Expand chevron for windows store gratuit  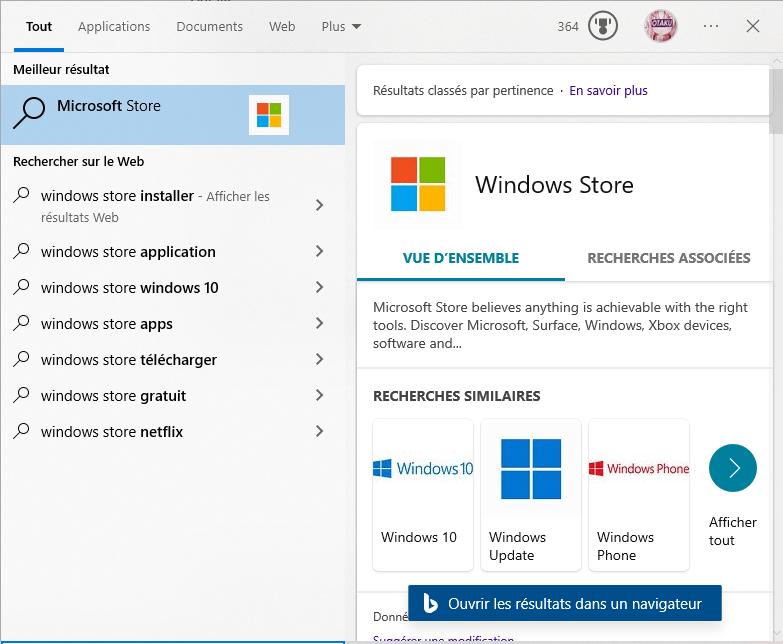320,395
